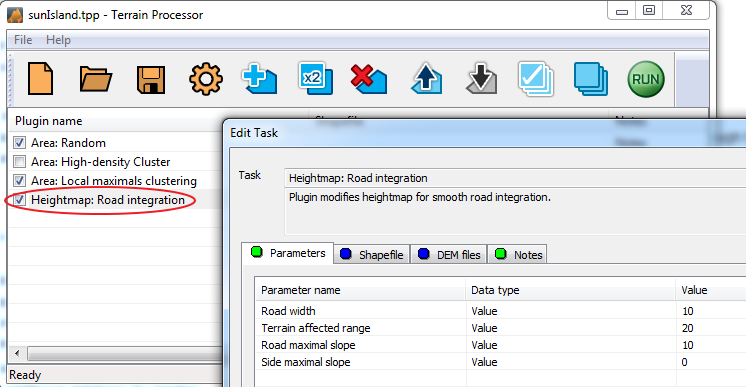Select Terrain affected range parameter
The width and height of the screenshot is (746, 387).
coord(501,328)
